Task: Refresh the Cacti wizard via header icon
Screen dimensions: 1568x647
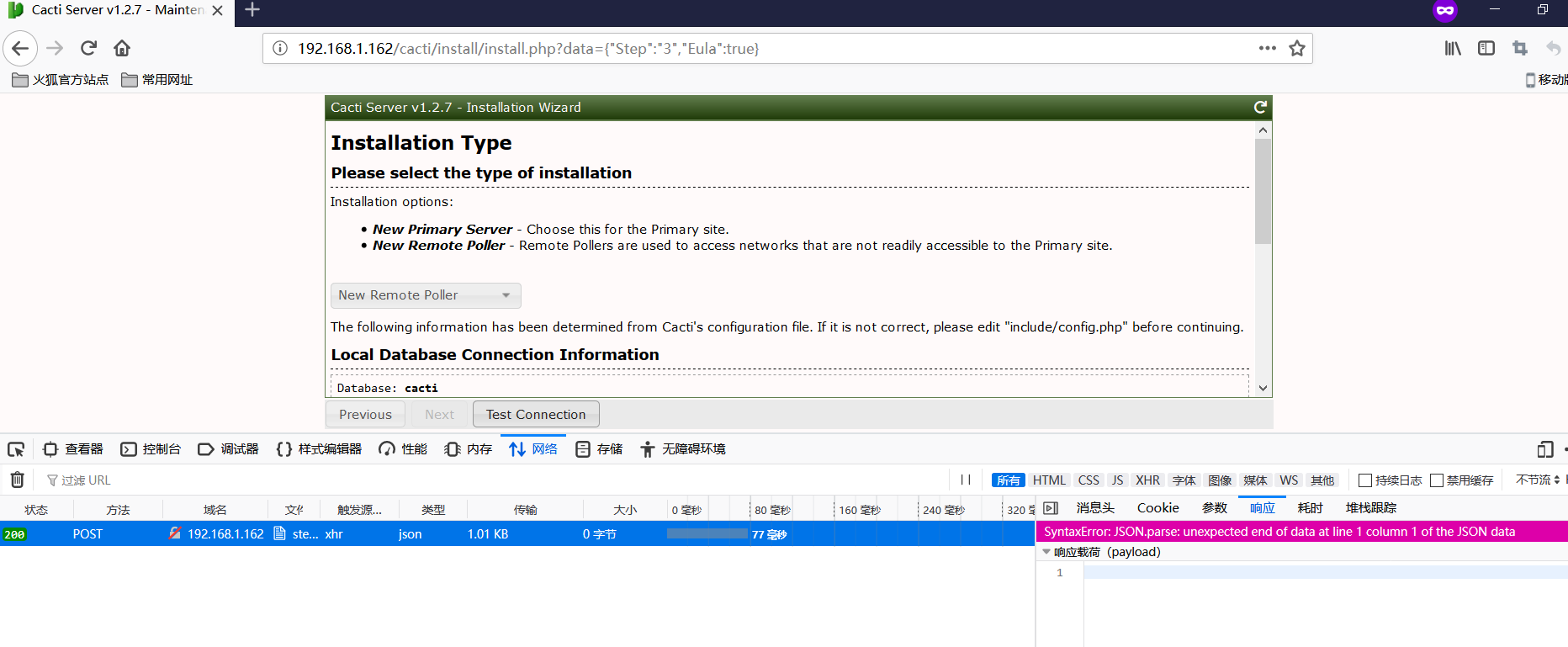Action: coord(1260,107)
